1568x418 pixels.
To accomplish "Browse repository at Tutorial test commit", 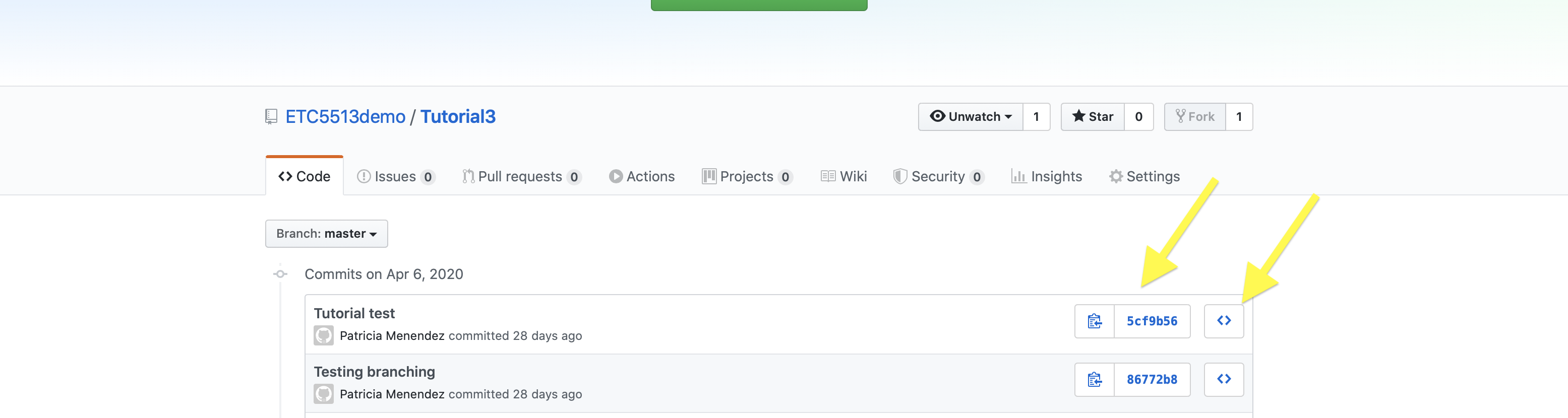I will (1224, 321).
